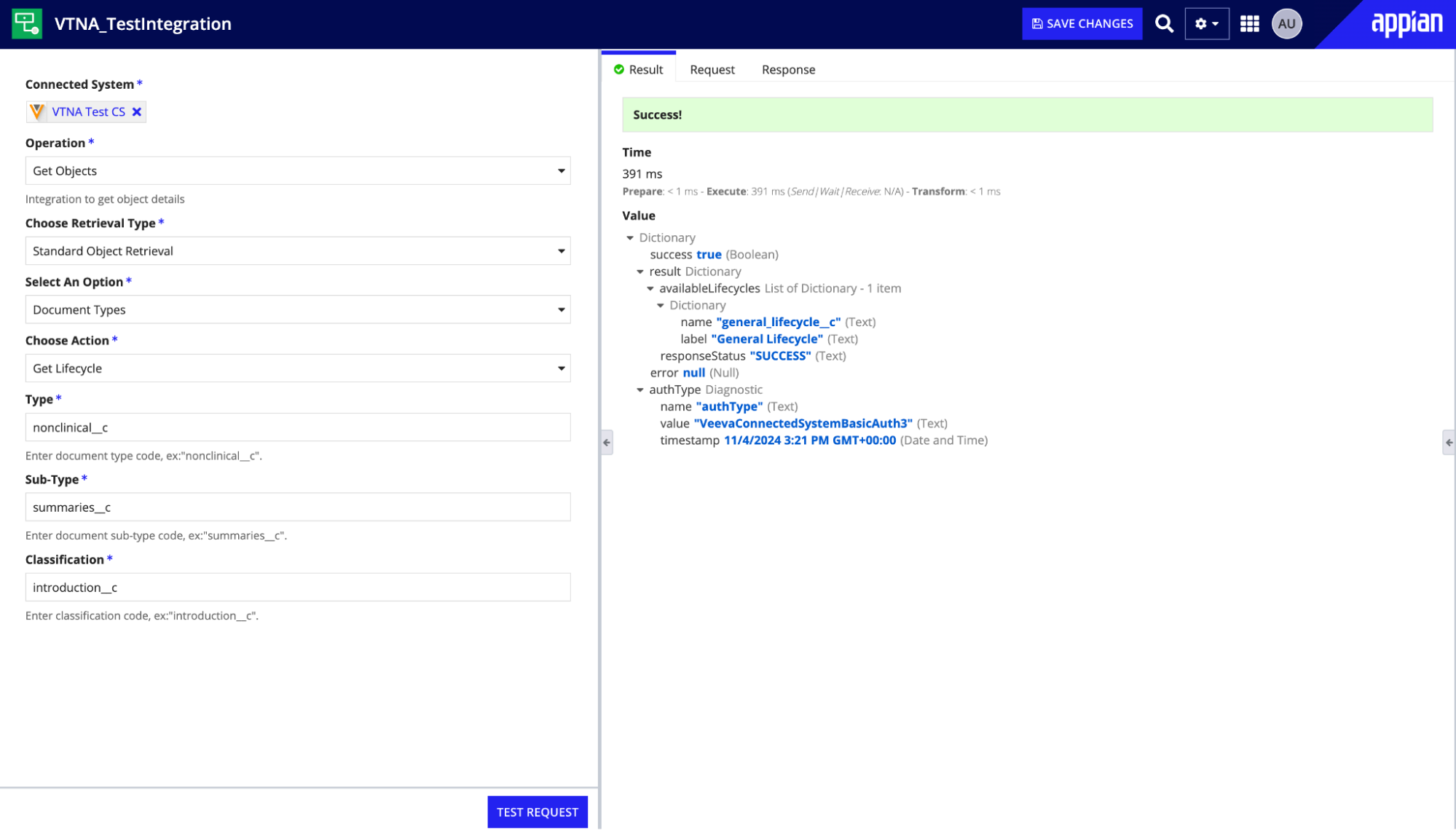Click the Veeva icon in connected system chip
Screen dimensions: 1456x830
(37, 111)
